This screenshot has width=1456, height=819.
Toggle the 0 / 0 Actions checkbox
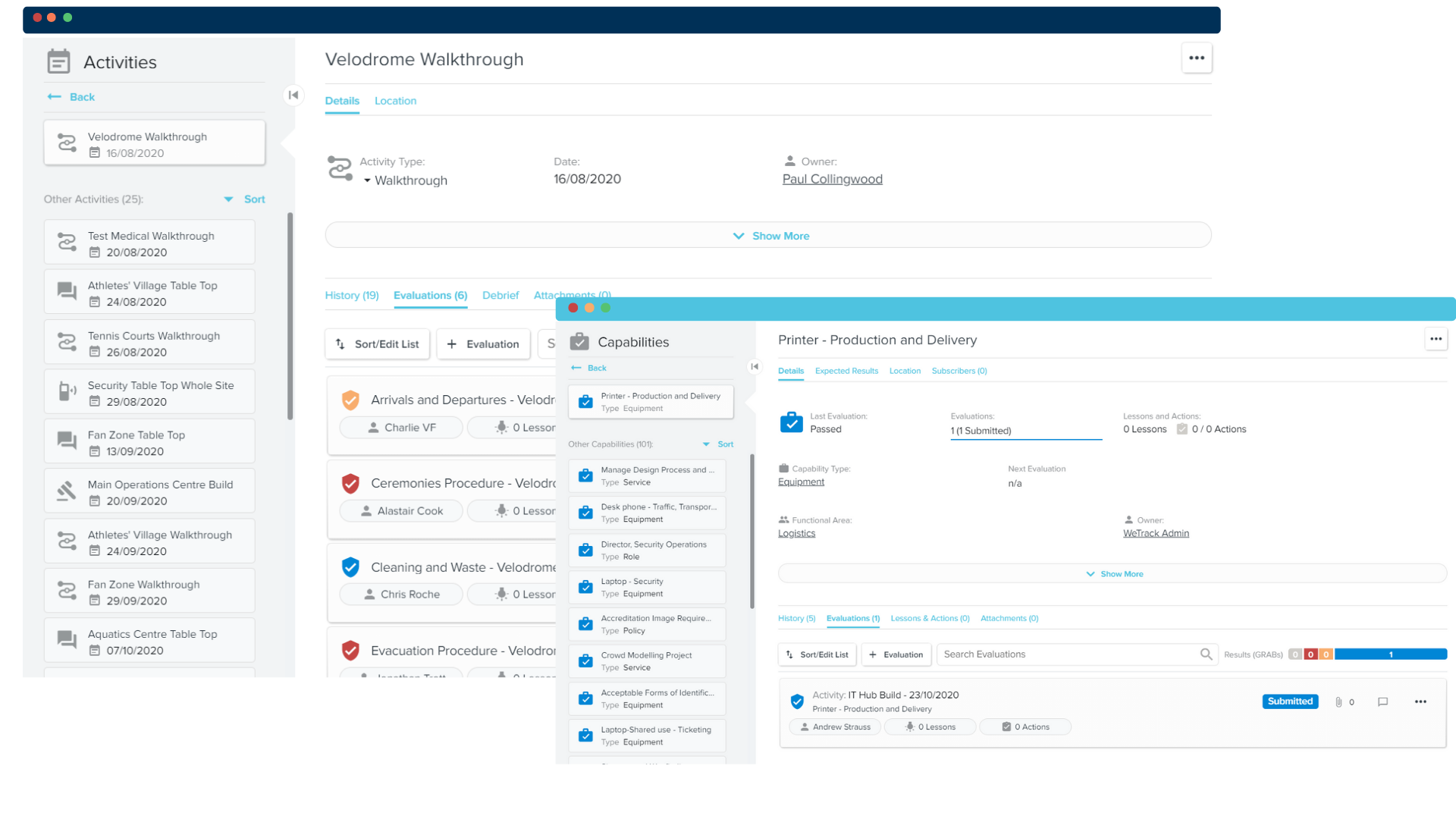1181,429
